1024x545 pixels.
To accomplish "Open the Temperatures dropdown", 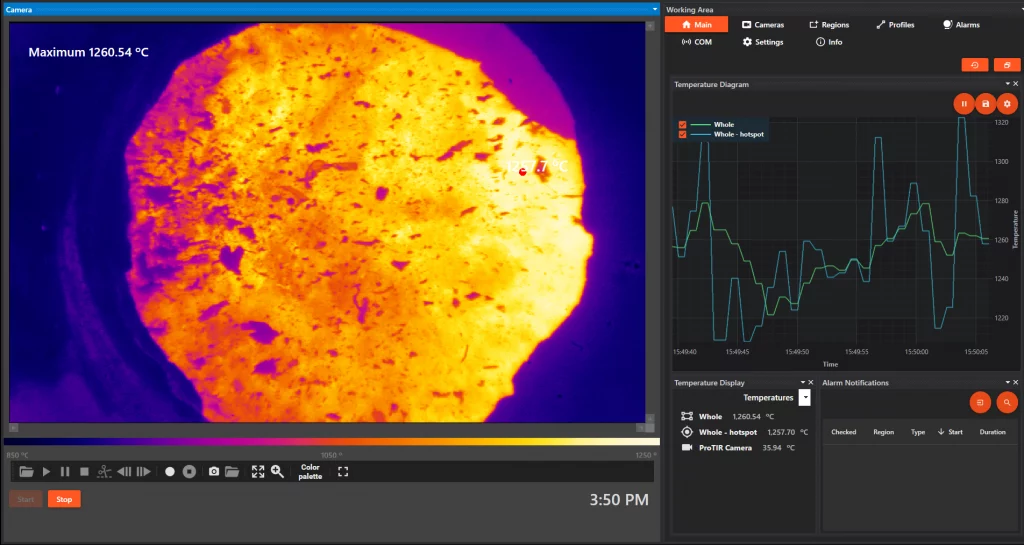I will (x=804, y=398).
